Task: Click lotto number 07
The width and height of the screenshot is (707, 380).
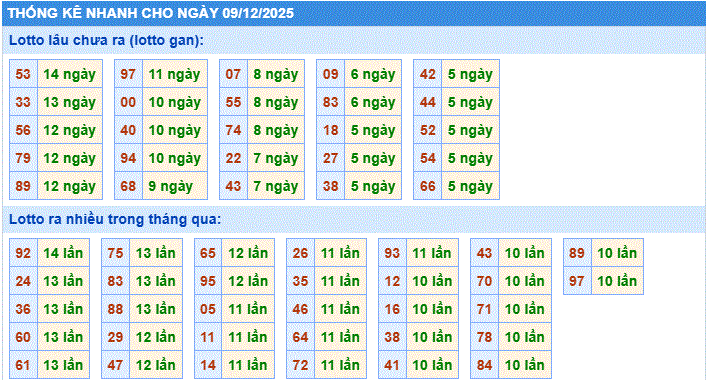Action: pos(234,74)
